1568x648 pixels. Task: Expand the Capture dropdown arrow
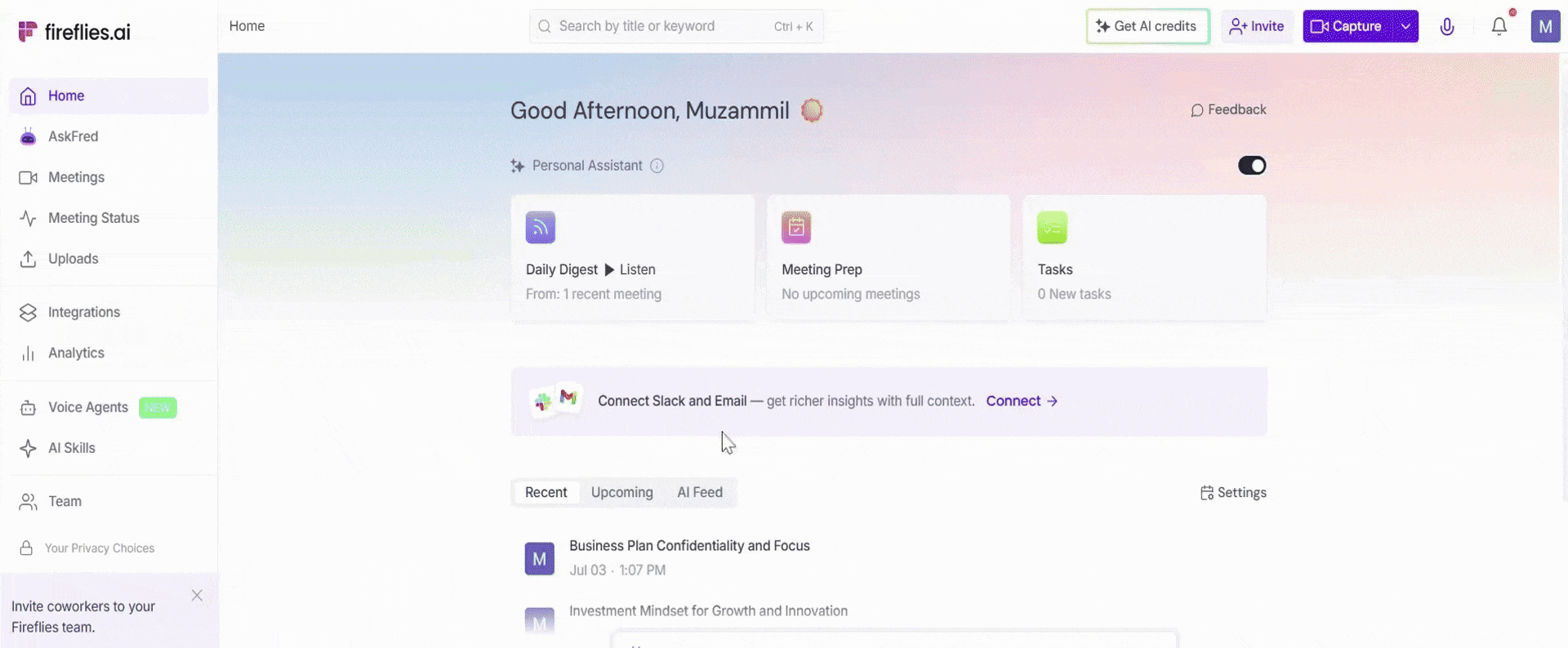(x=1405, y=26)
